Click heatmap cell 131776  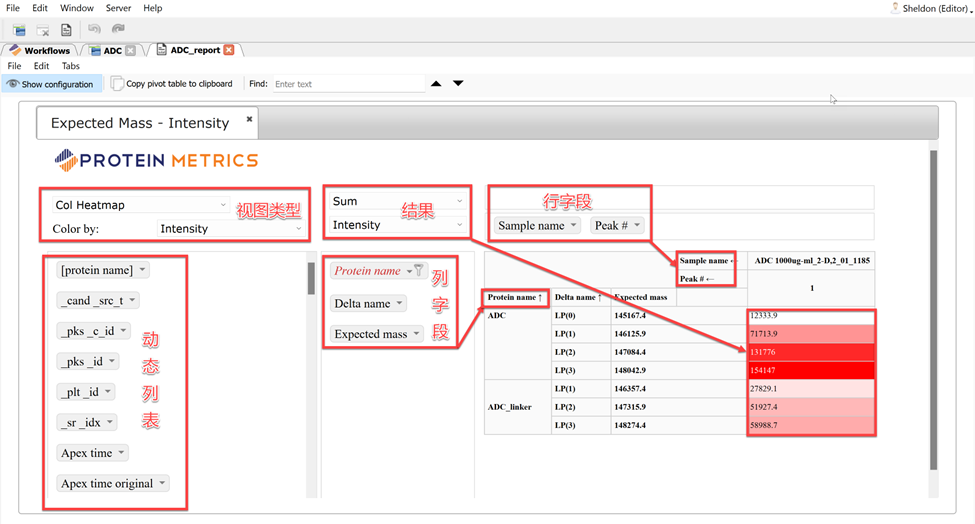point(811,352)
